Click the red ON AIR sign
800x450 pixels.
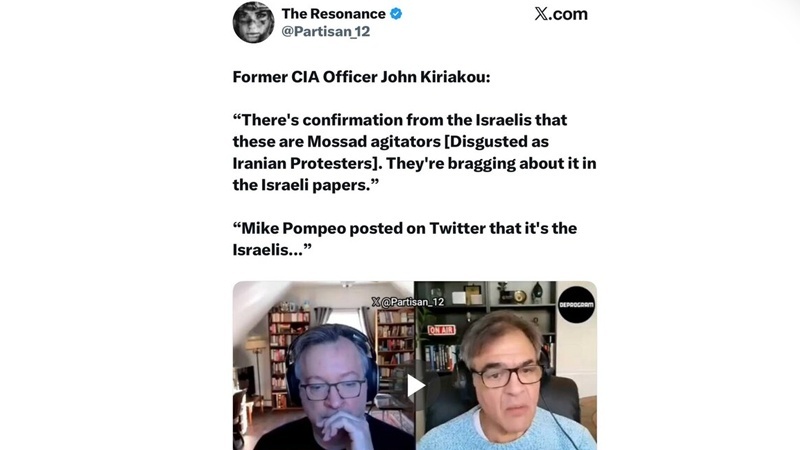pos(442,329)
